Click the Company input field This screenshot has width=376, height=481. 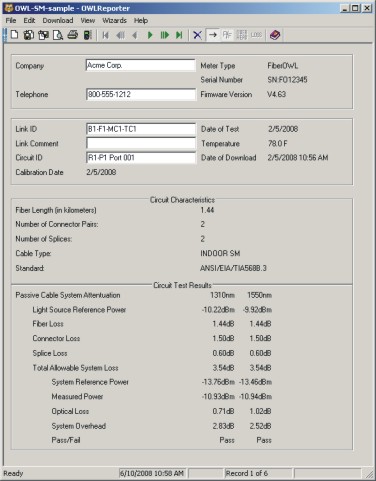141,65
